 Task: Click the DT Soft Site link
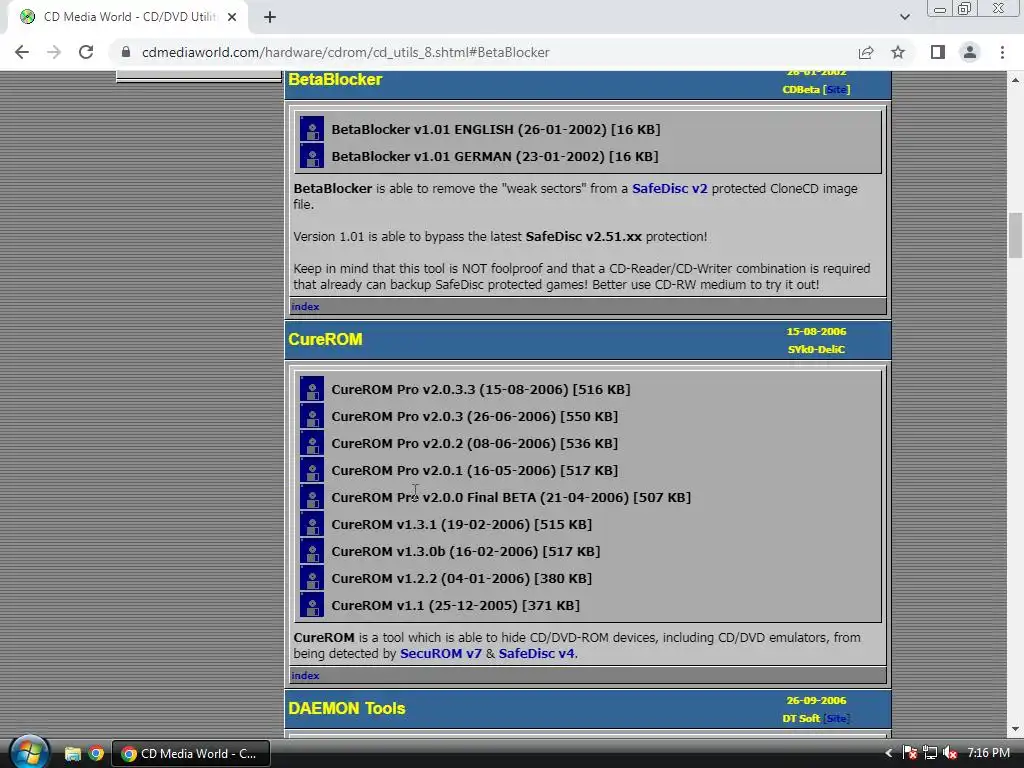pyautogui.click(x=836, y=718)
